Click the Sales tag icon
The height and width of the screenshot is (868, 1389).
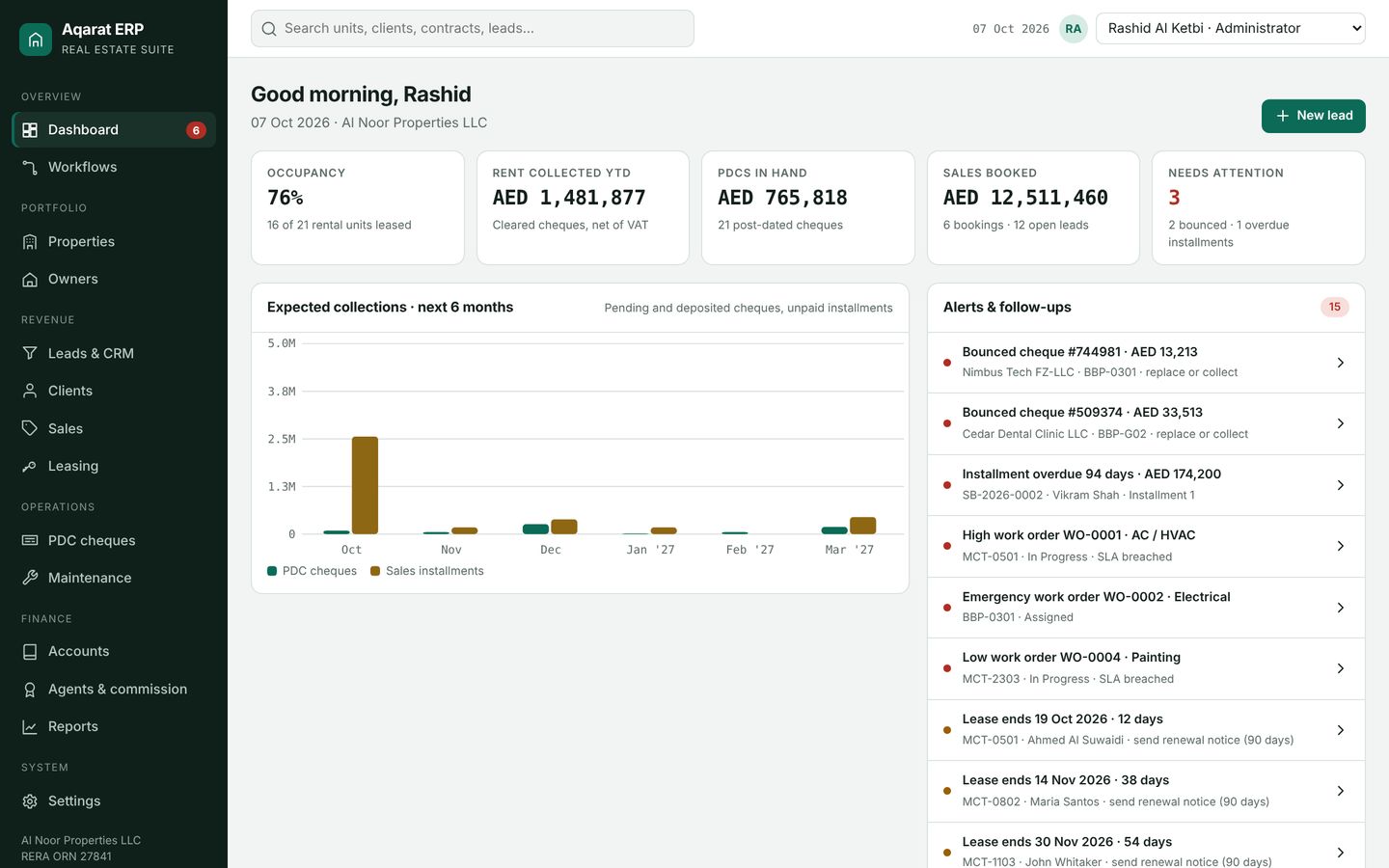[30, 428]
